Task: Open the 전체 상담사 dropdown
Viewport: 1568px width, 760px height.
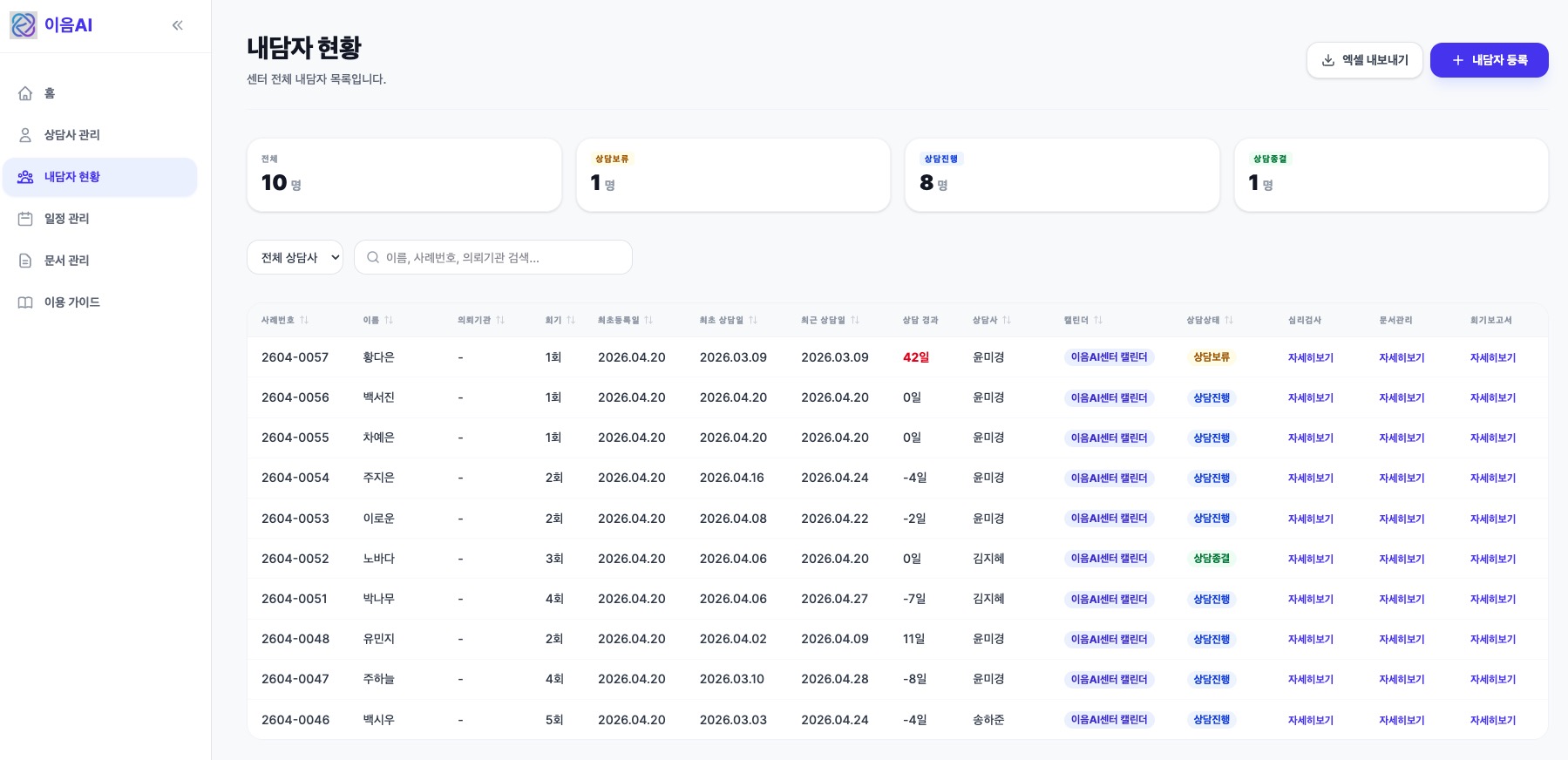Action: point(295,258)
